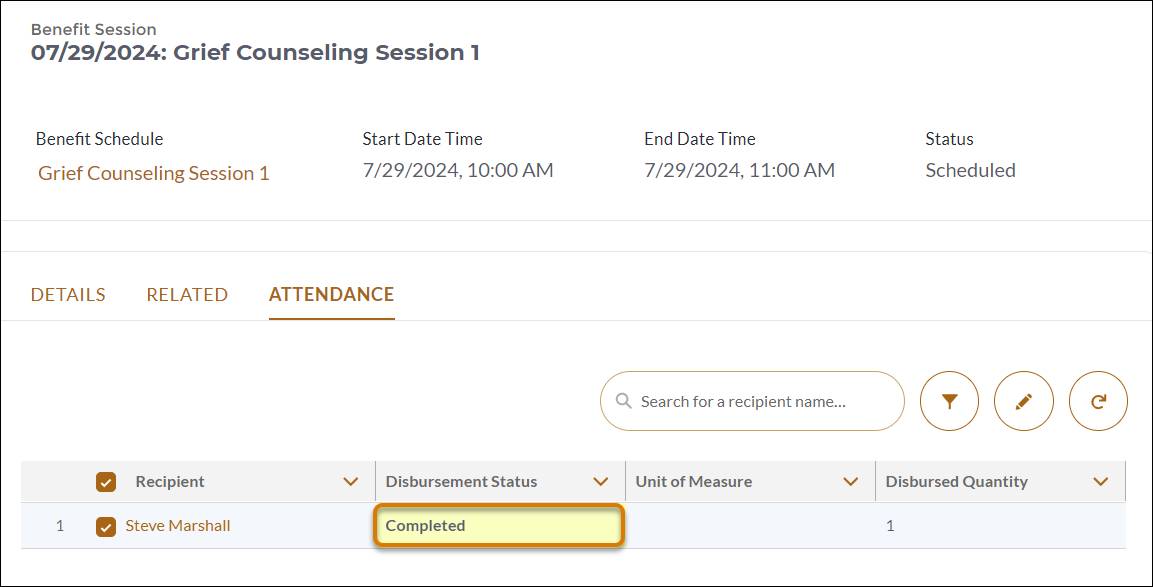
Task: Toggle the select-all checkbox in the table header
Action: coord(105,481)
